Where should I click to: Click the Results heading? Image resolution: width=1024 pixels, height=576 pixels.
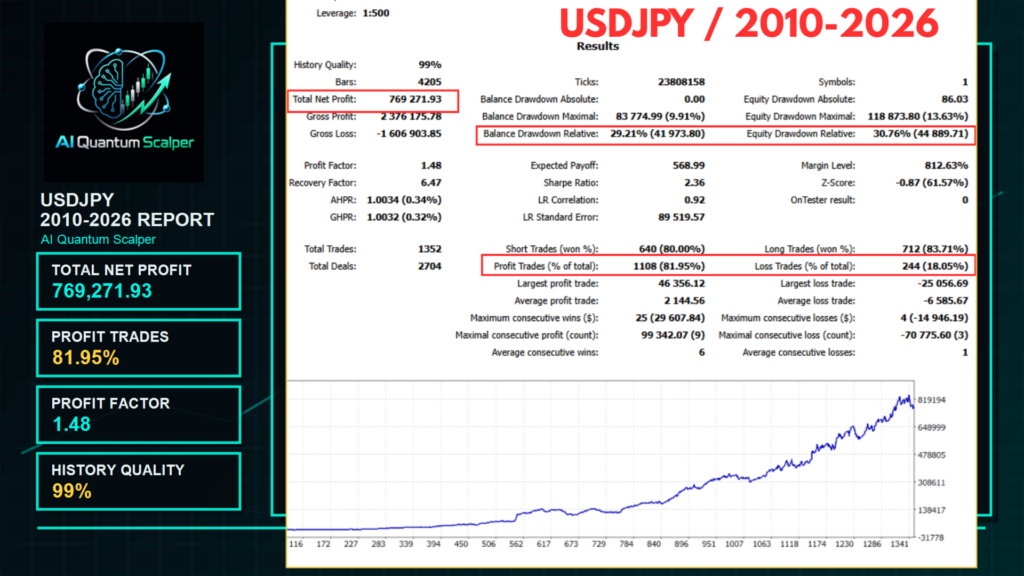[598, 46]
